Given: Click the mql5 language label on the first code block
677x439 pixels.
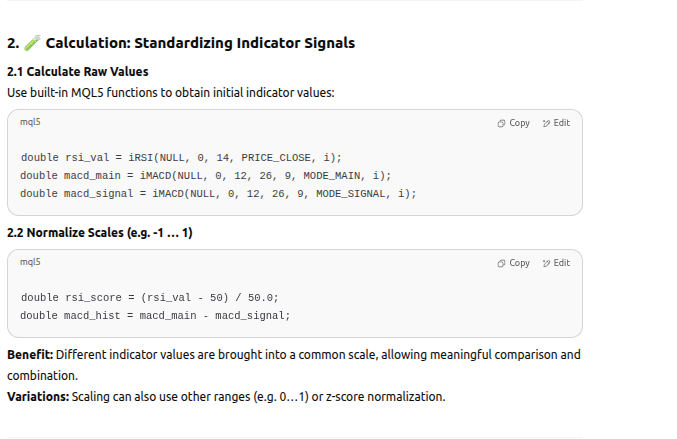Looking at the screenshot, I should coord(31,122).
